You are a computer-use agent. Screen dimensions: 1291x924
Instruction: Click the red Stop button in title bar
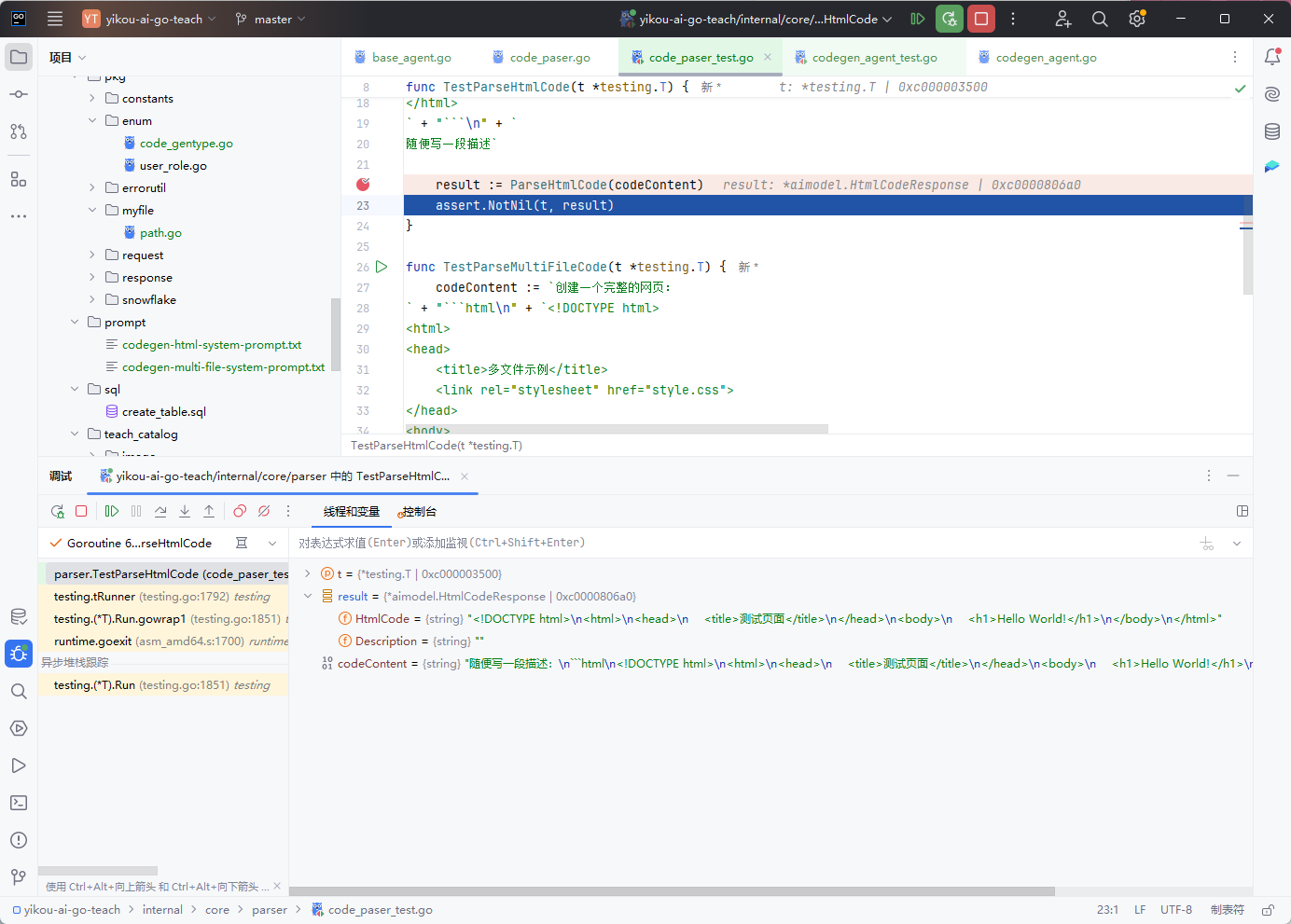coord(981,19)
